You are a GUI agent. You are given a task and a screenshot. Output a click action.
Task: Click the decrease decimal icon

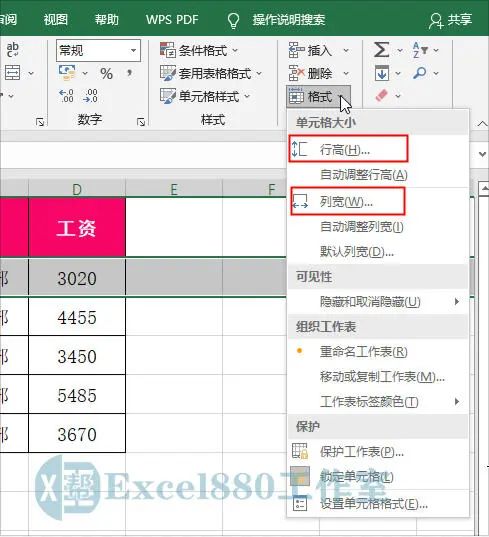[90, 96]
